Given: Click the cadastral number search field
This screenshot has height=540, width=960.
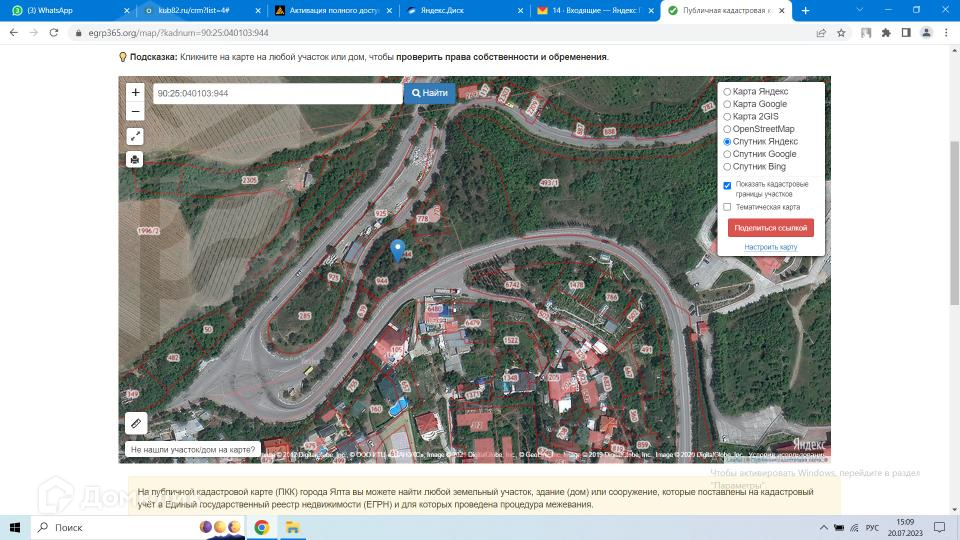Looking at the screenshot, I should pos(276,93).
